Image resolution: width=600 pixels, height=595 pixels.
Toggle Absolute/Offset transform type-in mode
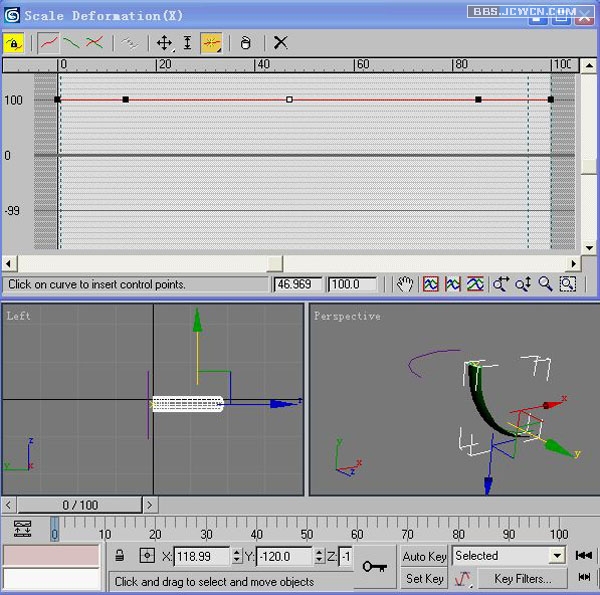click(147, 555)
